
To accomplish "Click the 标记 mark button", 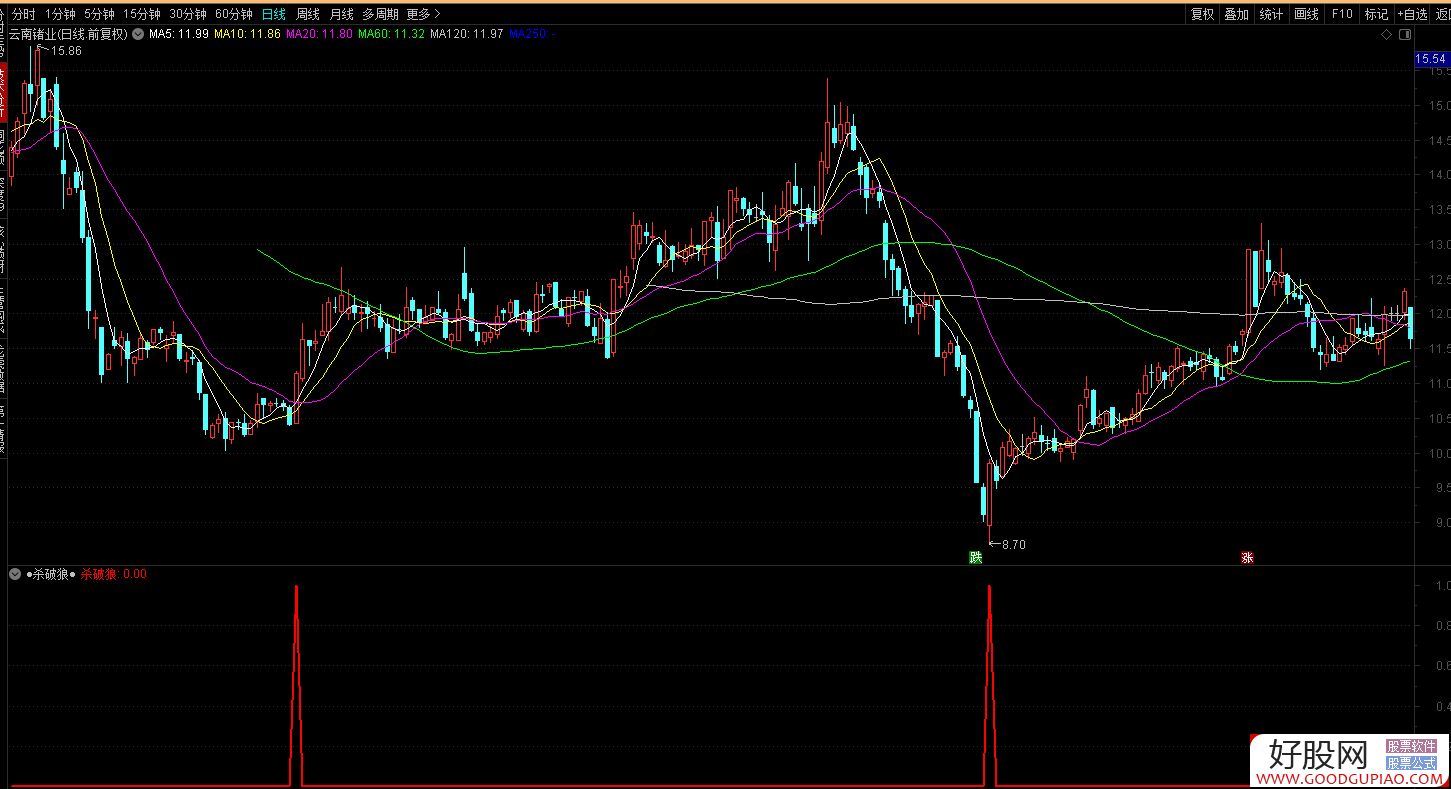I will click(1377, 14).
